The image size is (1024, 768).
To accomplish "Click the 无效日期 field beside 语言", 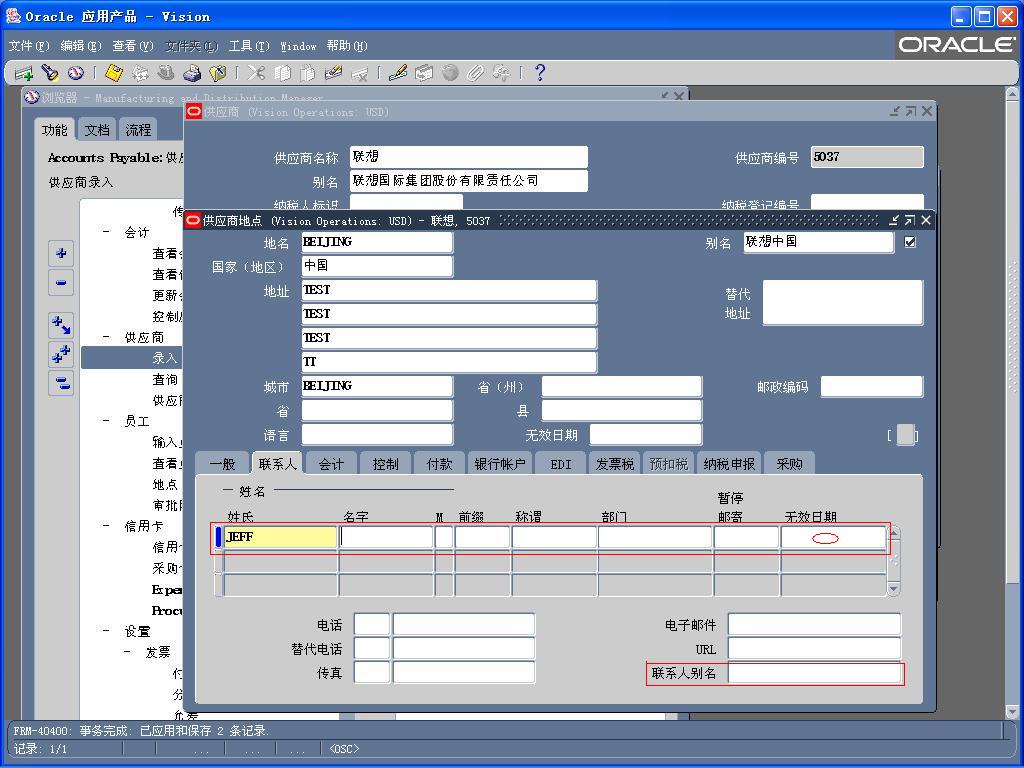I will coord(646,435).
